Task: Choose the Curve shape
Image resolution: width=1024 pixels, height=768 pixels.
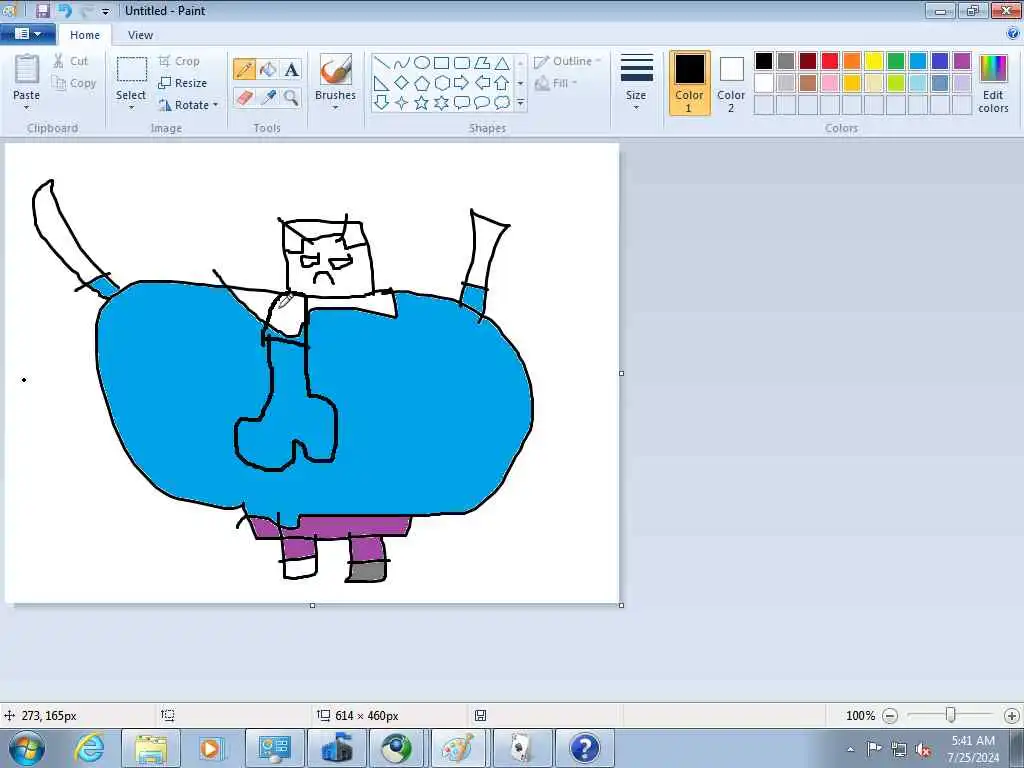Action: point(402,63)
